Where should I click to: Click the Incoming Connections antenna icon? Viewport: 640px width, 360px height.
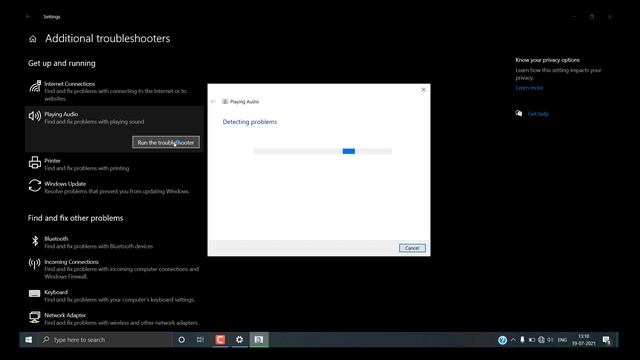tap(35, 264)
